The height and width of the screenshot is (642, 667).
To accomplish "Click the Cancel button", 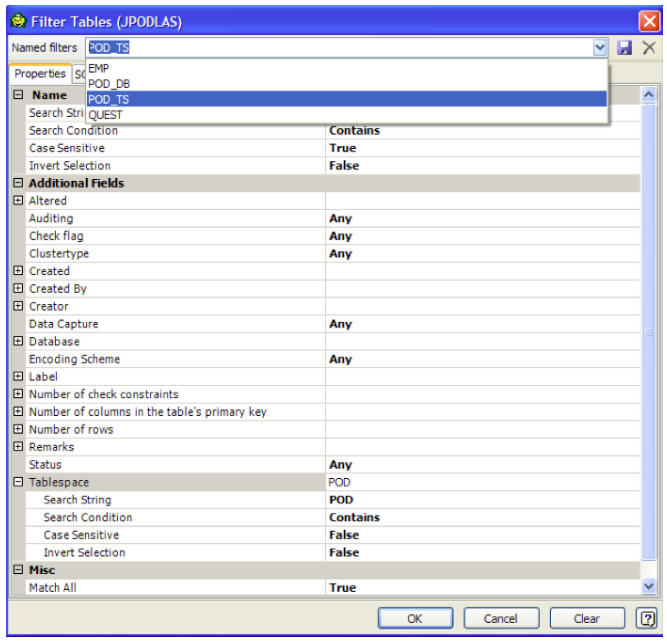I will pyautogui.click(x=501, y=618).
